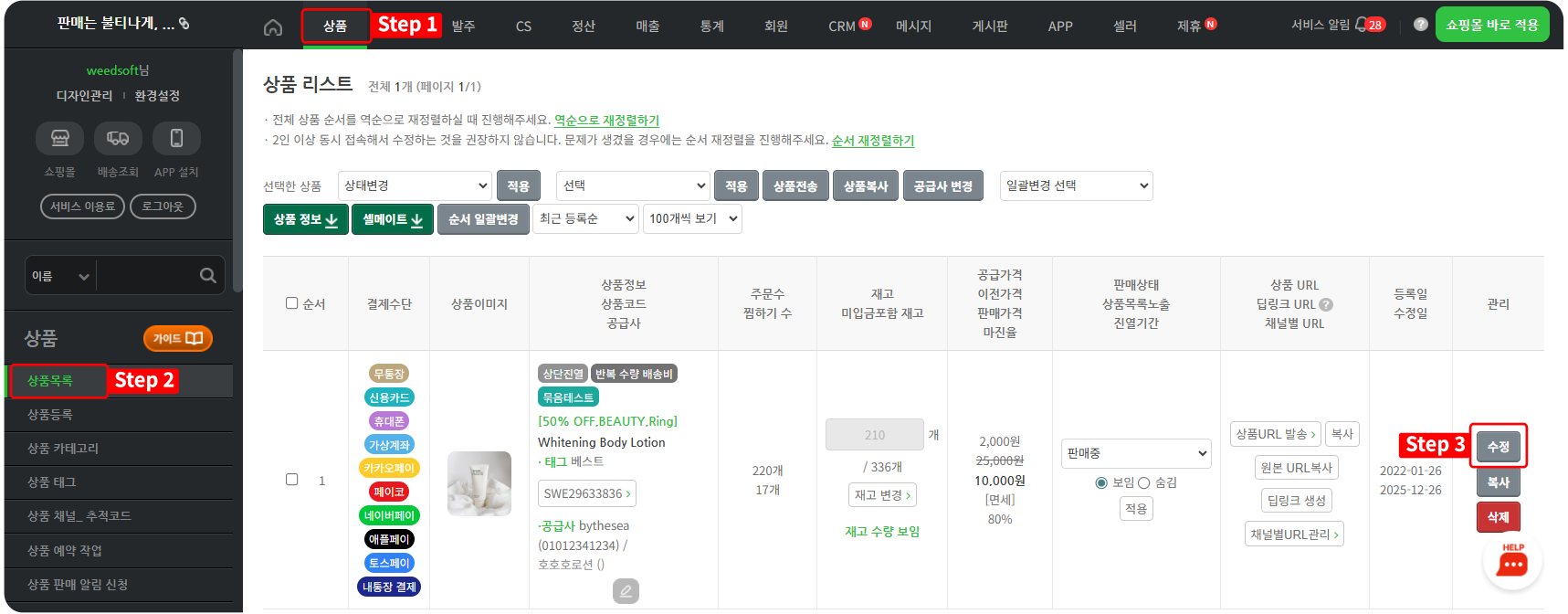Click the sidebar search text field
The height and width of the screenshot is (614, 1568).
[x=146, y=276]
